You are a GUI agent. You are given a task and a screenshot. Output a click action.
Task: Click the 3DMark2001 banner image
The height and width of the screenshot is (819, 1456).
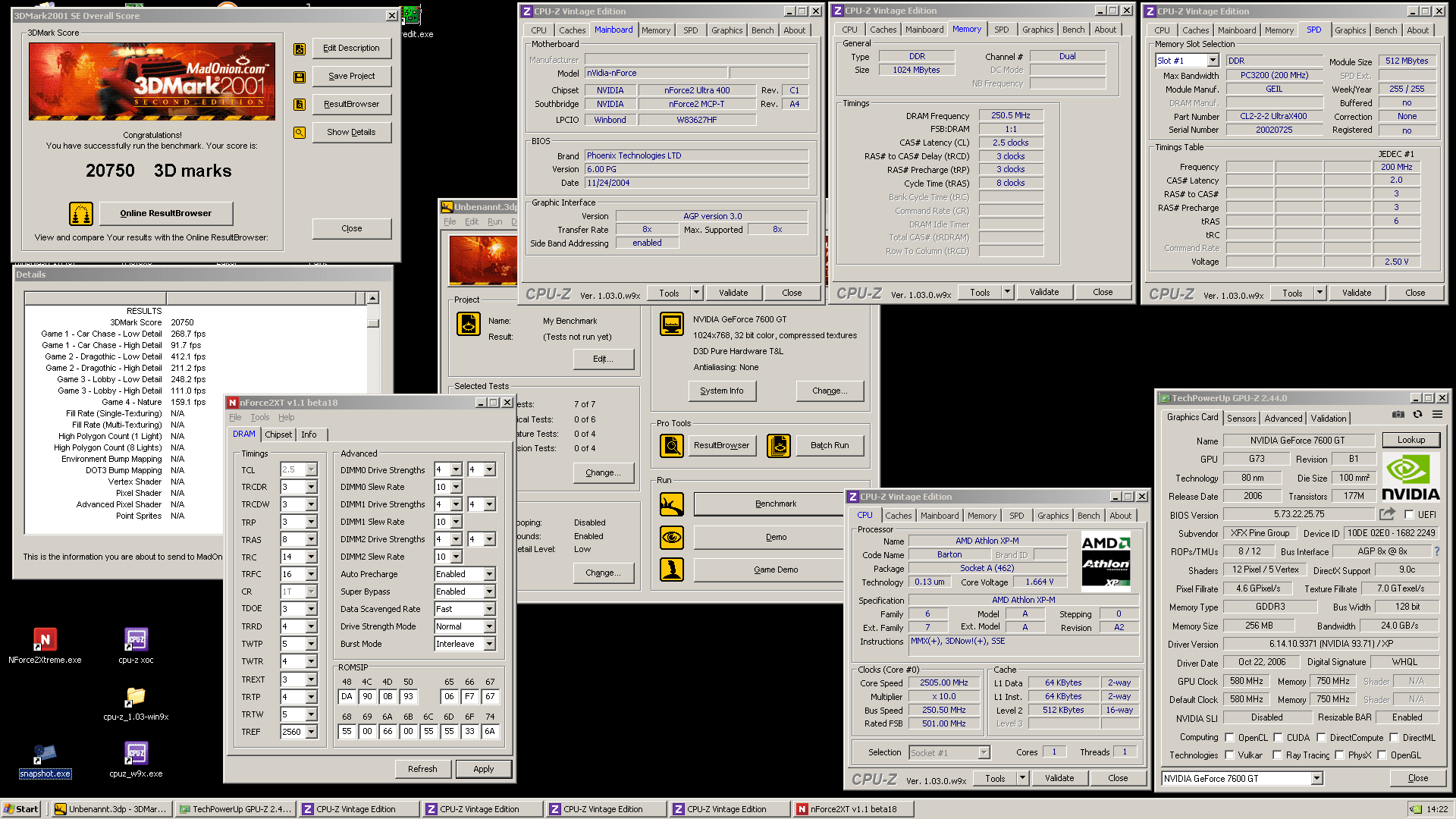152,81
